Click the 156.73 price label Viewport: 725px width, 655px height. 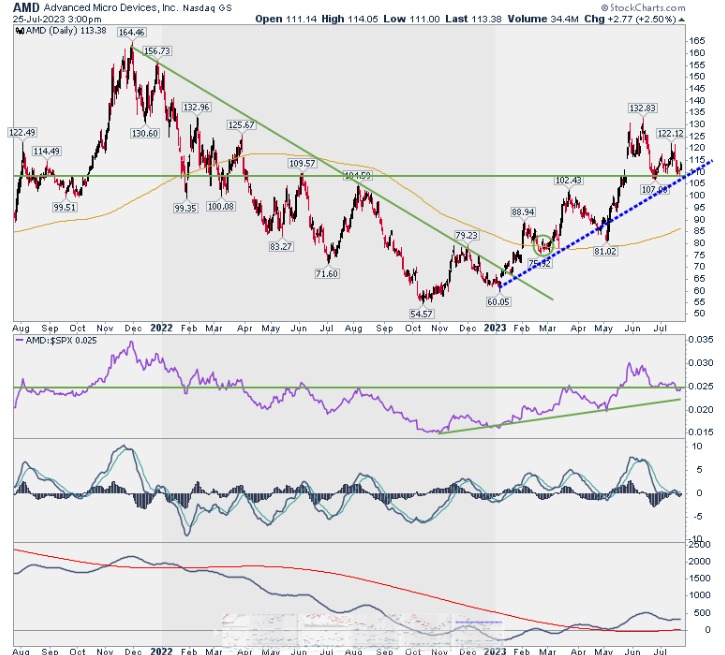(x=157, y=51)
